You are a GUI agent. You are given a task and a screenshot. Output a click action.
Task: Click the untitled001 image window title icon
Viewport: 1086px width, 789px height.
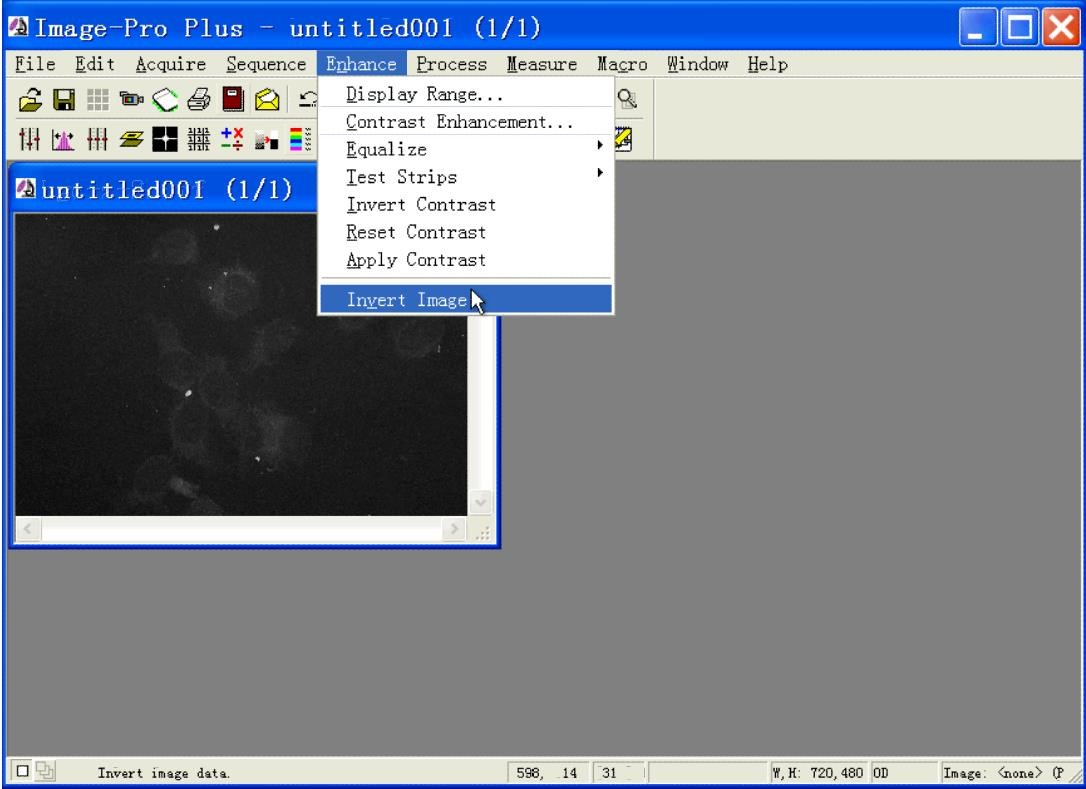coord(26,188)
